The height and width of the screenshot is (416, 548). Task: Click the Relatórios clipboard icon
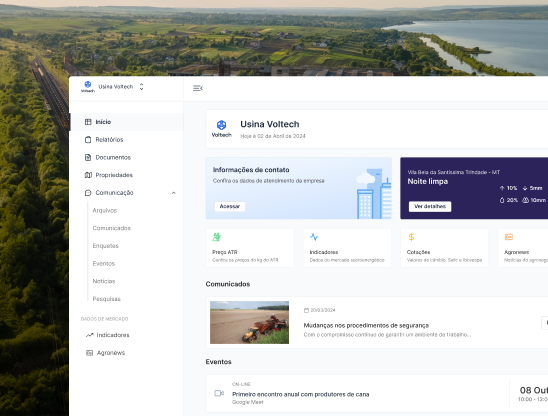(88, 139)
